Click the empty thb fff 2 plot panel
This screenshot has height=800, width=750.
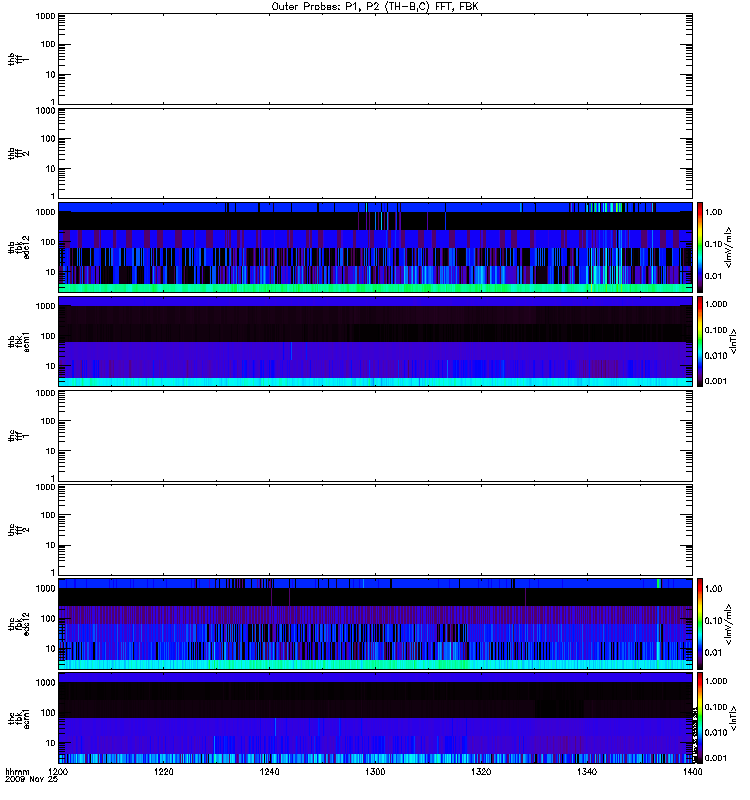pos(375,153)
